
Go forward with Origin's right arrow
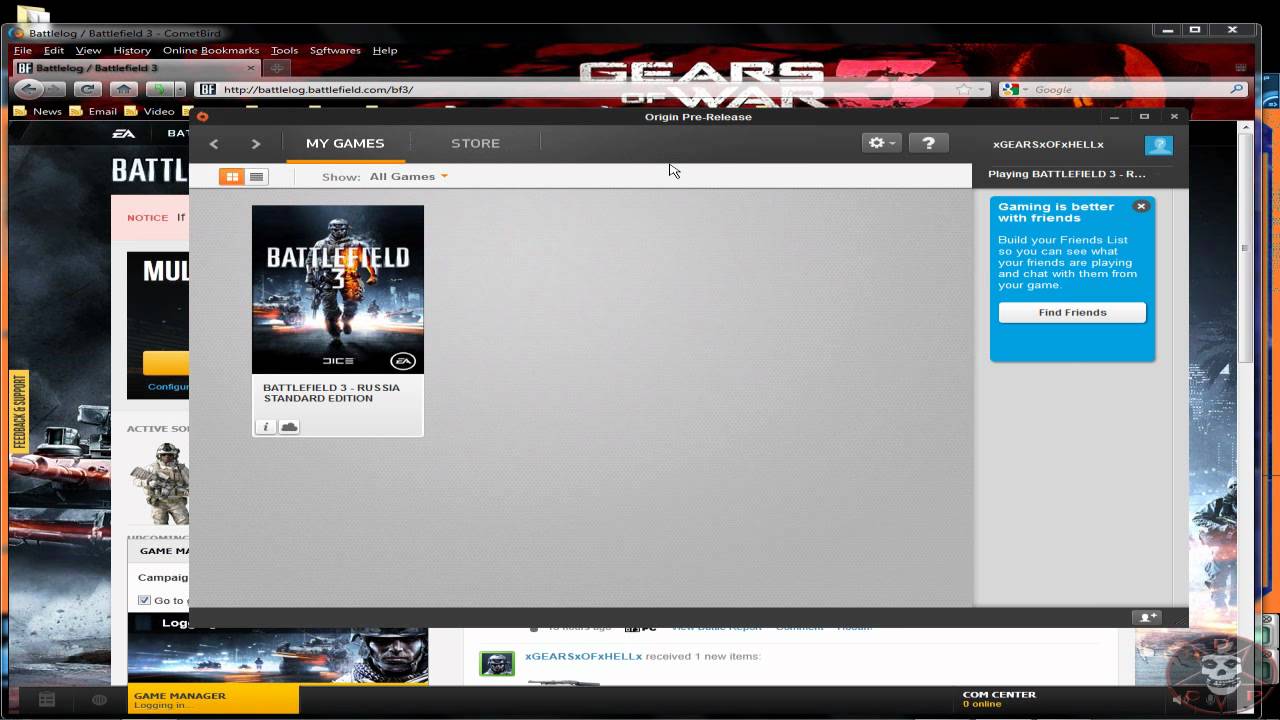click(x=256, y=144)
